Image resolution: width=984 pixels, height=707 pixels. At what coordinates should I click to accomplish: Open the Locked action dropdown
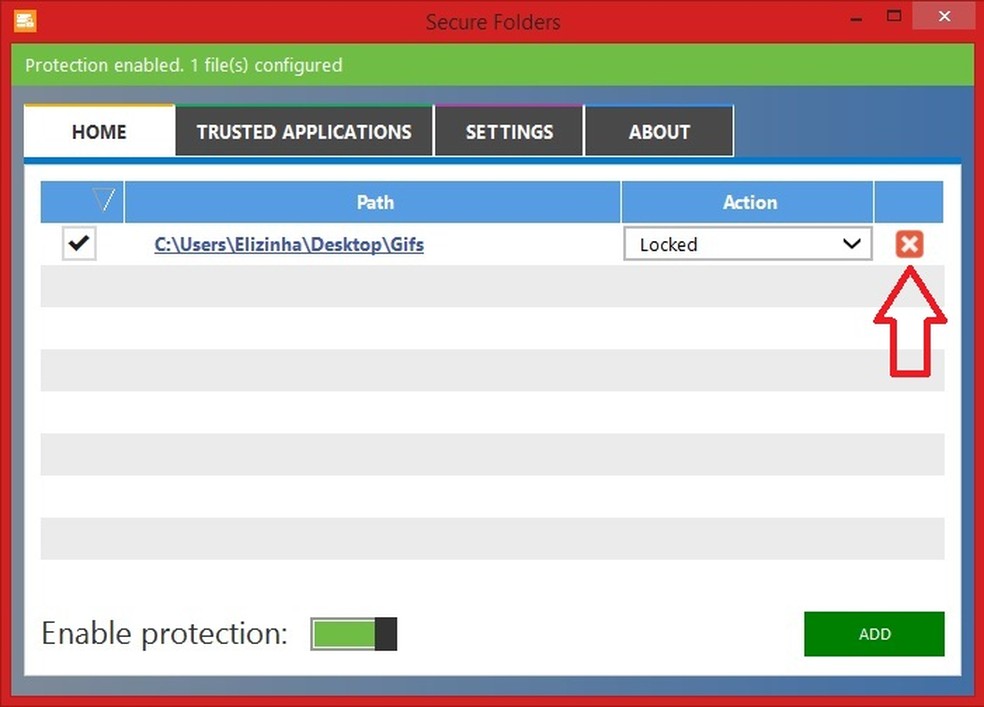[747, 244]
